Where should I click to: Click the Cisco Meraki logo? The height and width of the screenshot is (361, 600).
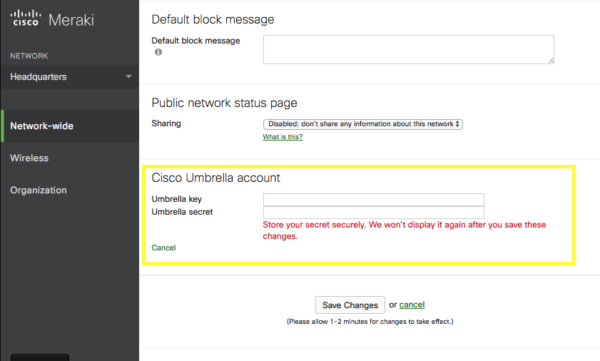[52, 19]
